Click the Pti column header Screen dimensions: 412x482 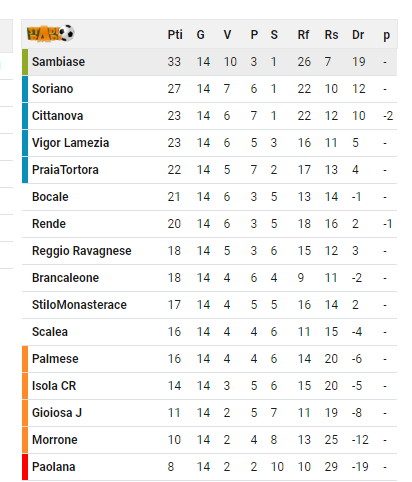(x=175, y=35)
